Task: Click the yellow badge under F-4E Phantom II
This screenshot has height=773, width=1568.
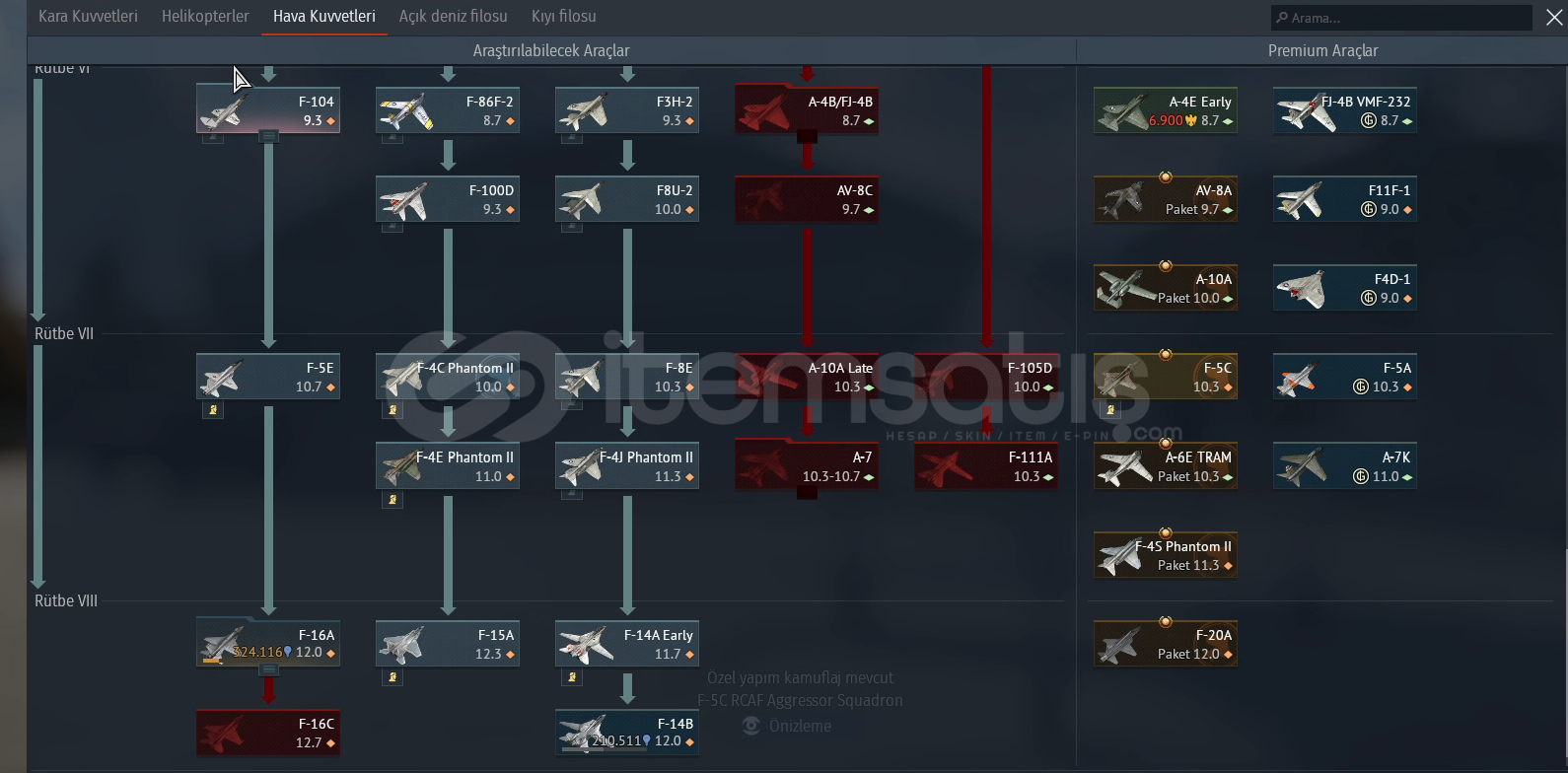Action: [392, 499]
